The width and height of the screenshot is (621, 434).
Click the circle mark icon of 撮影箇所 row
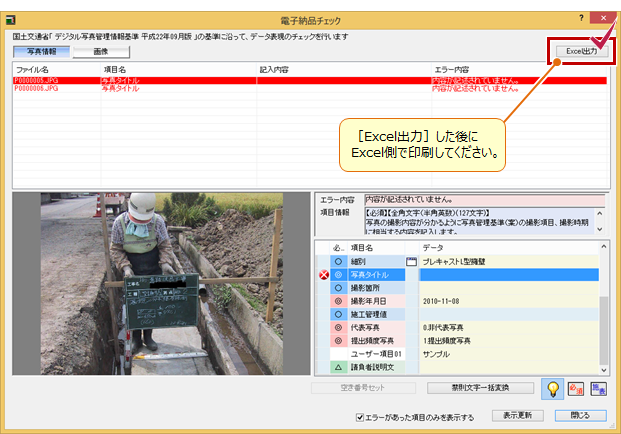(x=338, y=288)
